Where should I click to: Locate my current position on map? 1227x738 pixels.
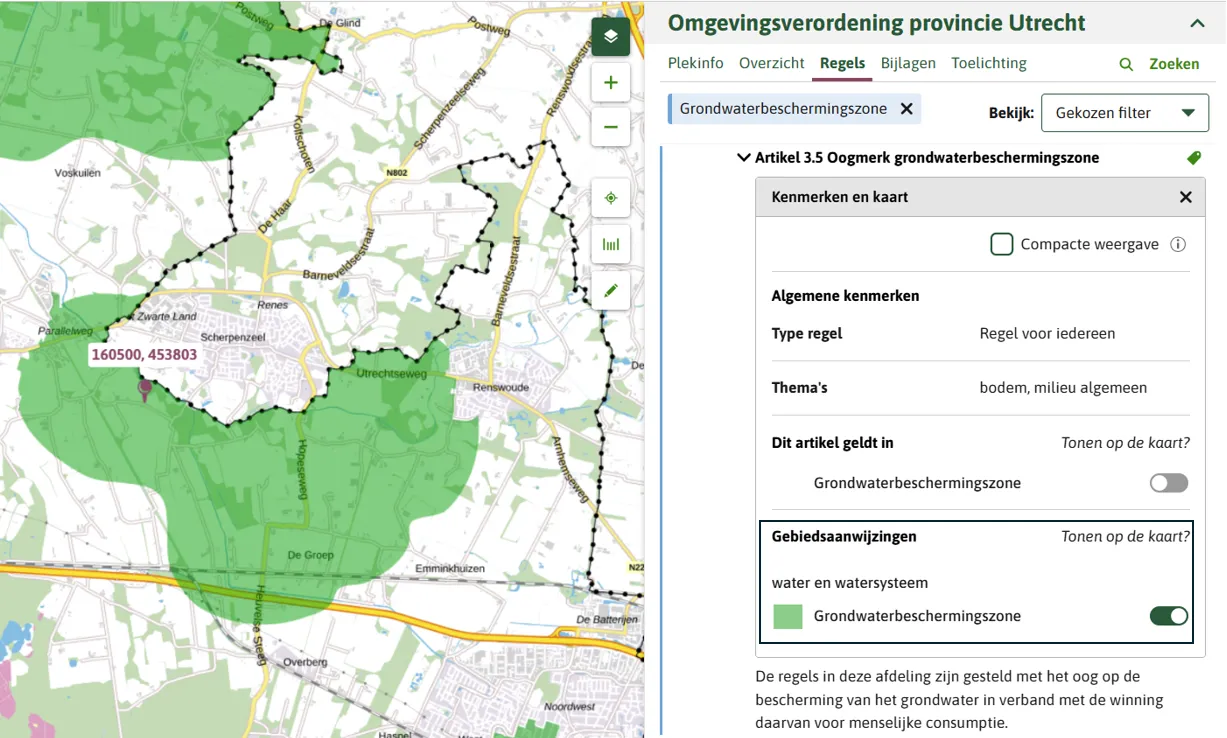(x=610, y=198)
